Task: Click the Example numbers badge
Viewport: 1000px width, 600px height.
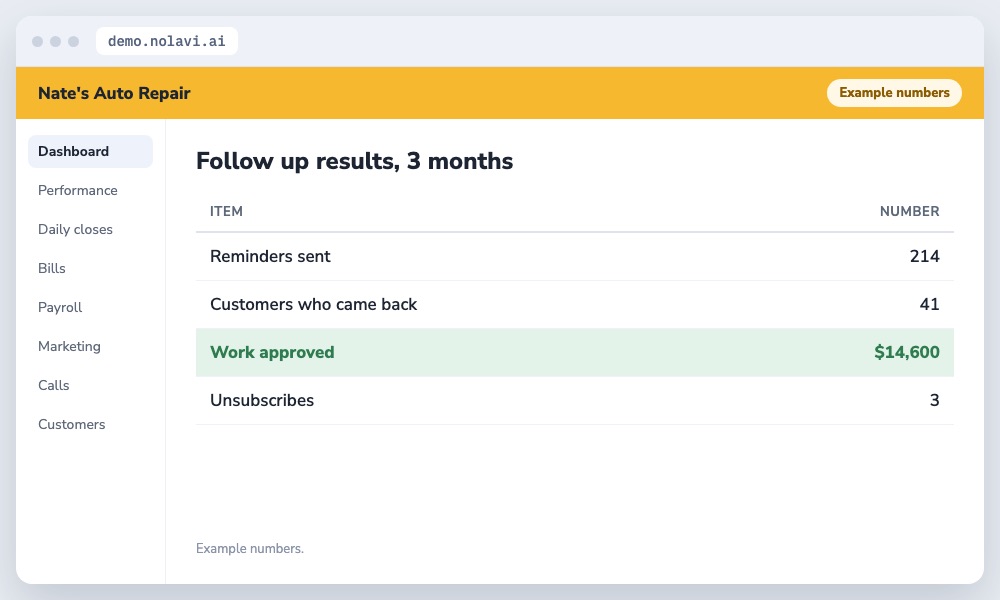Action: click(x=894, y=92)
